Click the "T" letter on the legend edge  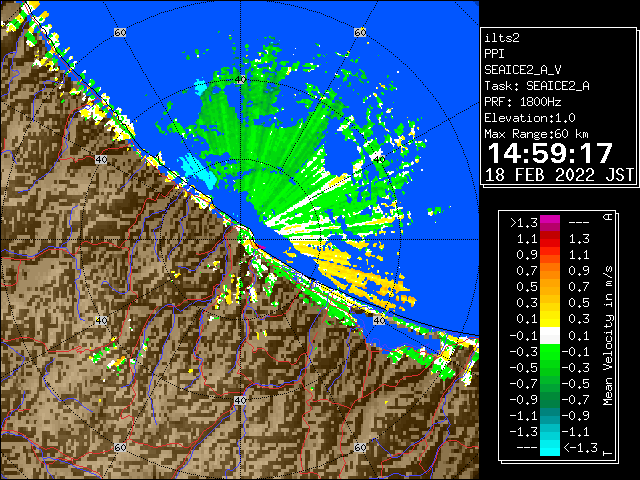point(608,453)
